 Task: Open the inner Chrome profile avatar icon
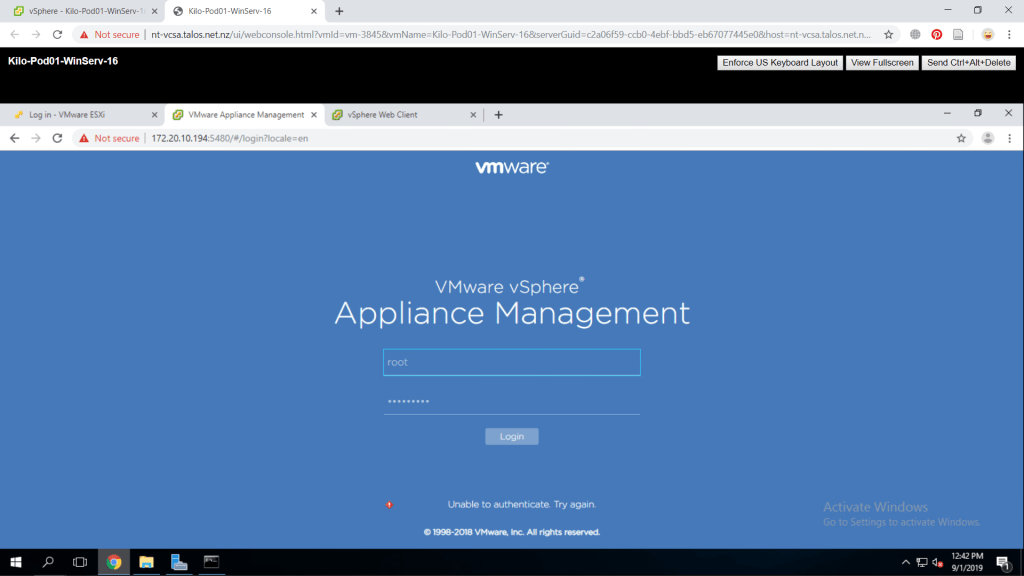point(987,138)
